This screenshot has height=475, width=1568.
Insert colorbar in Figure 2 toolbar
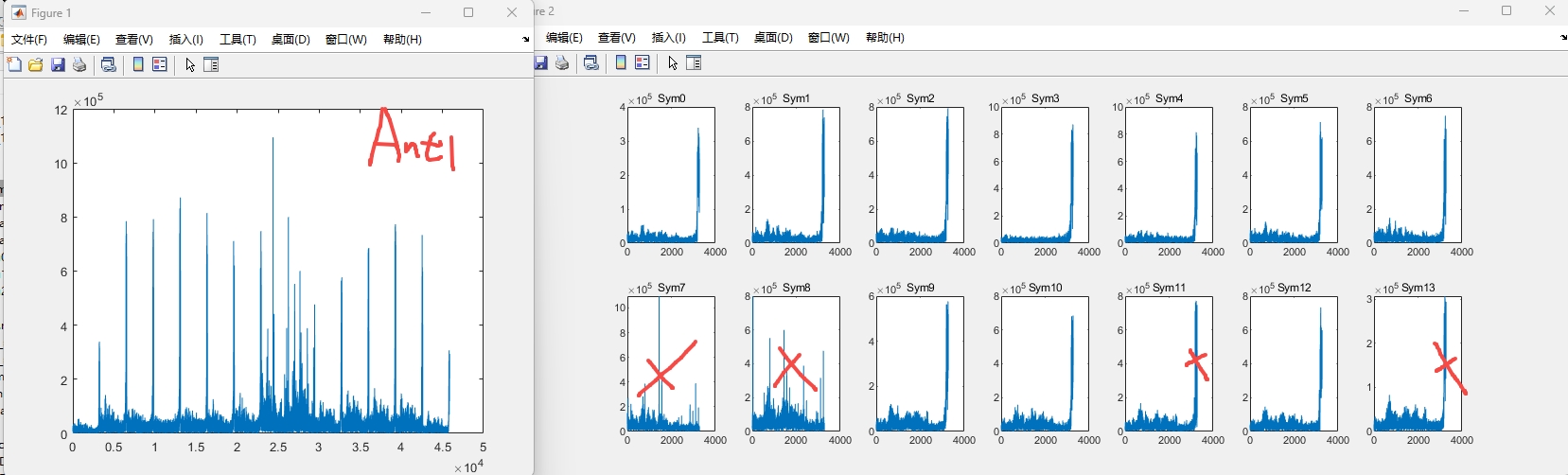tap(621, 62)
